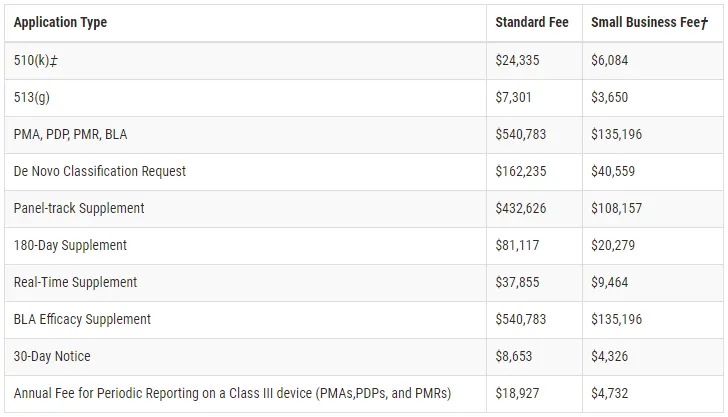Click the PMA, PDP, PMR, BLA cell

70,134
